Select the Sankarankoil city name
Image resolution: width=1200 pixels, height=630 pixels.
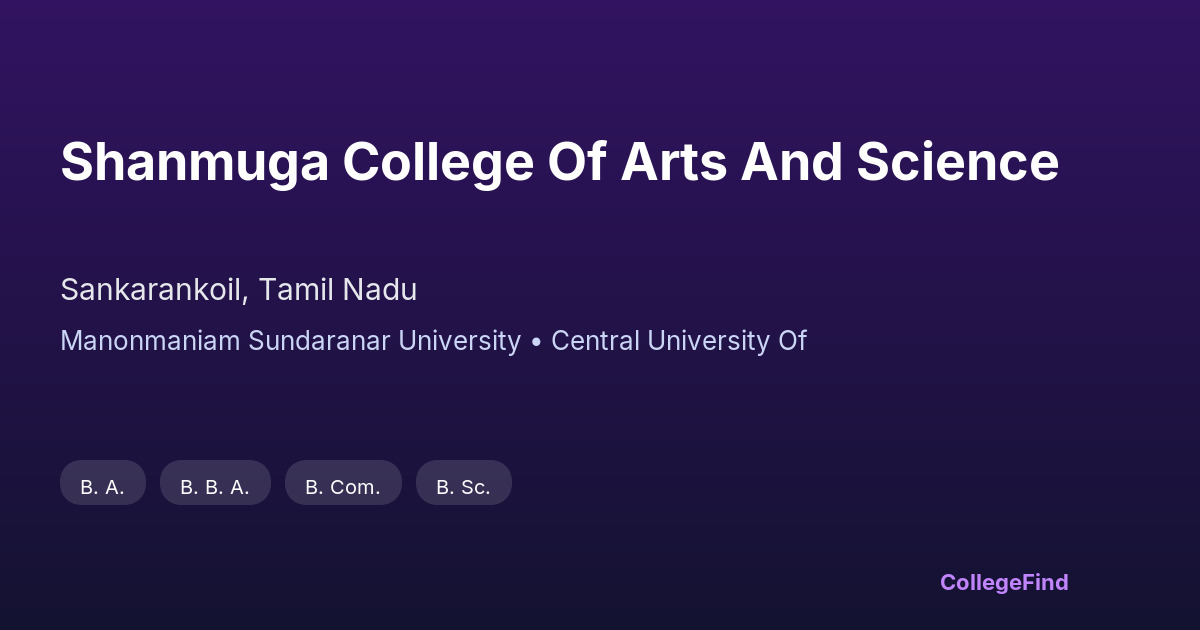click(x=150, y=290)
